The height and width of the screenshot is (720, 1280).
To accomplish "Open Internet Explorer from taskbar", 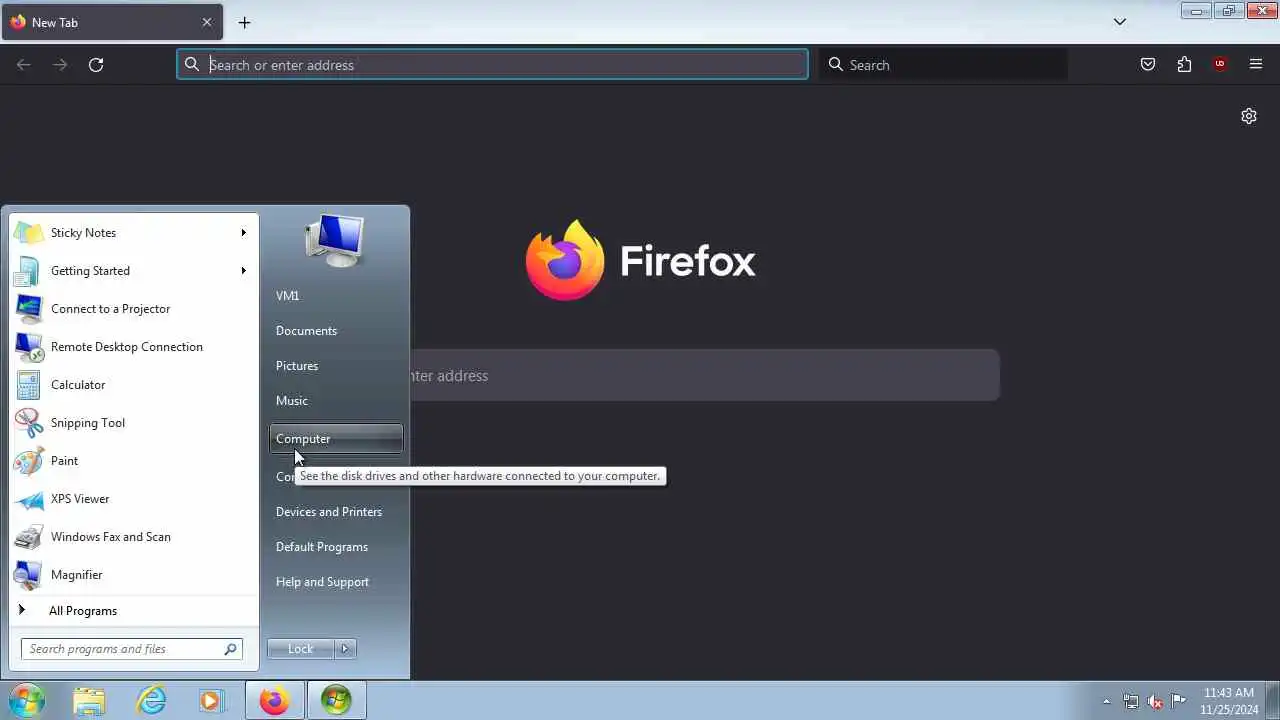I will (x=151, y=701).
